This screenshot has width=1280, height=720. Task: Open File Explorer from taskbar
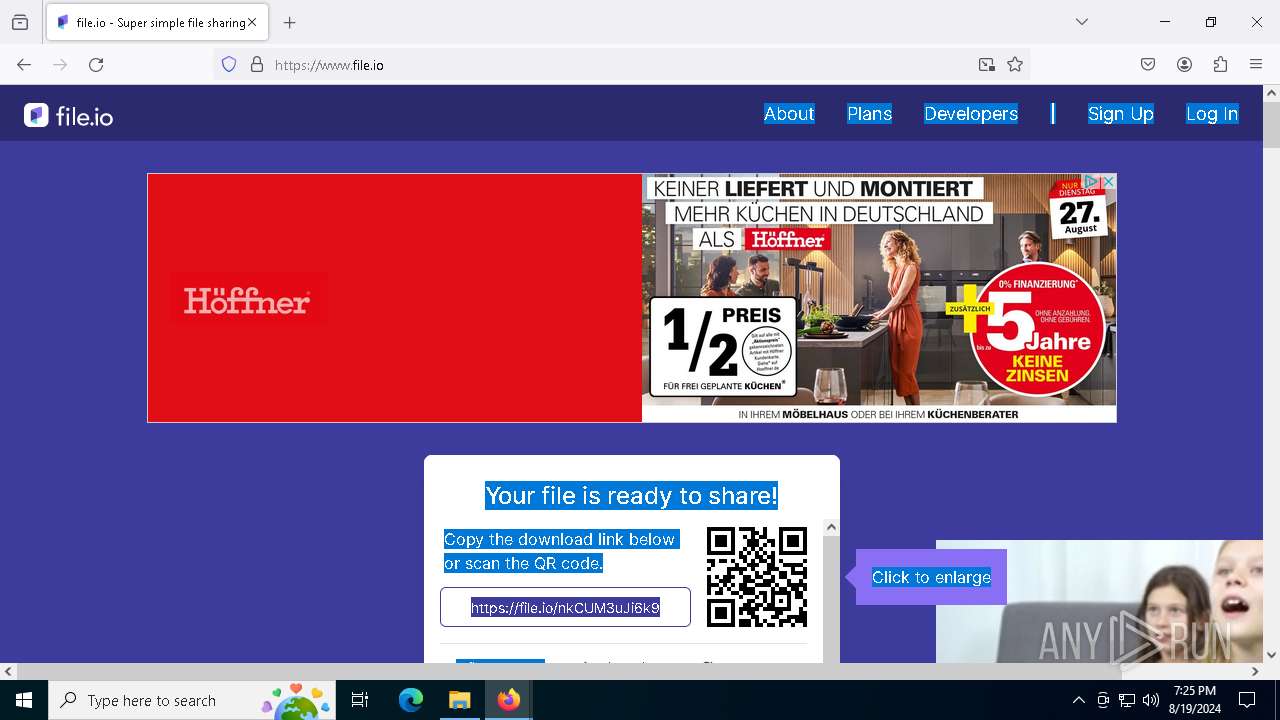click(x=459, y=700)
